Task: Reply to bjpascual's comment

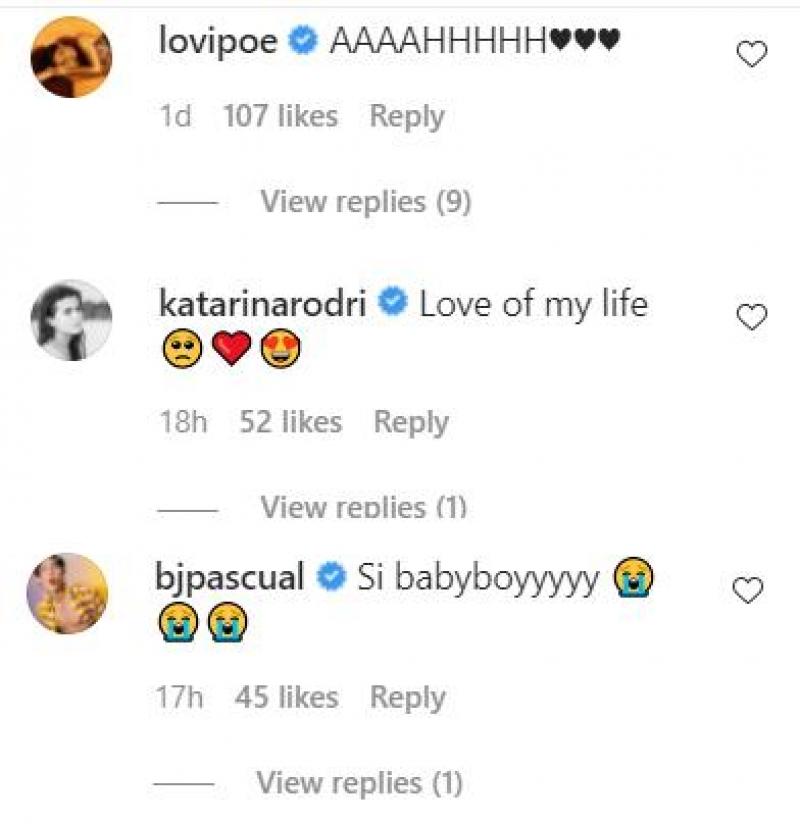Action: coord(406,697)
